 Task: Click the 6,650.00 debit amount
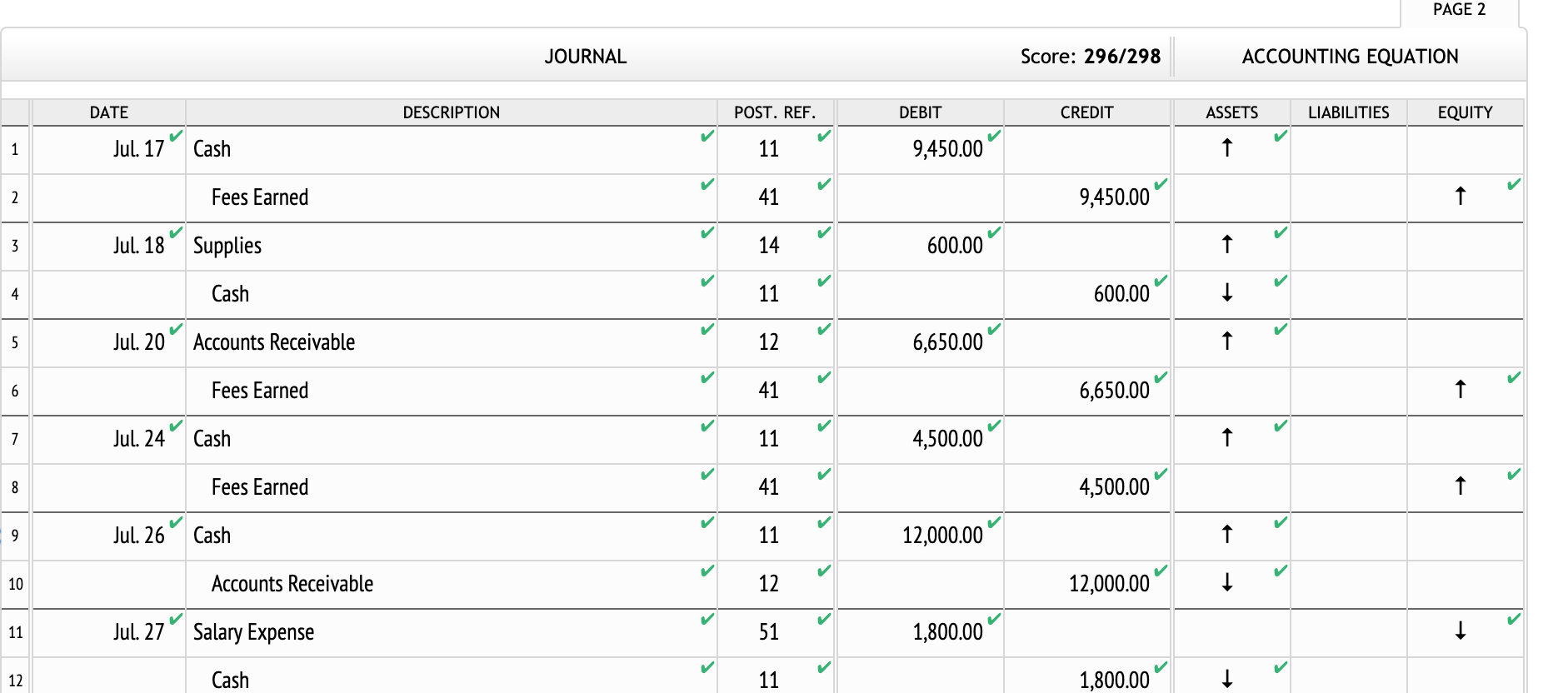coord(947,342)
